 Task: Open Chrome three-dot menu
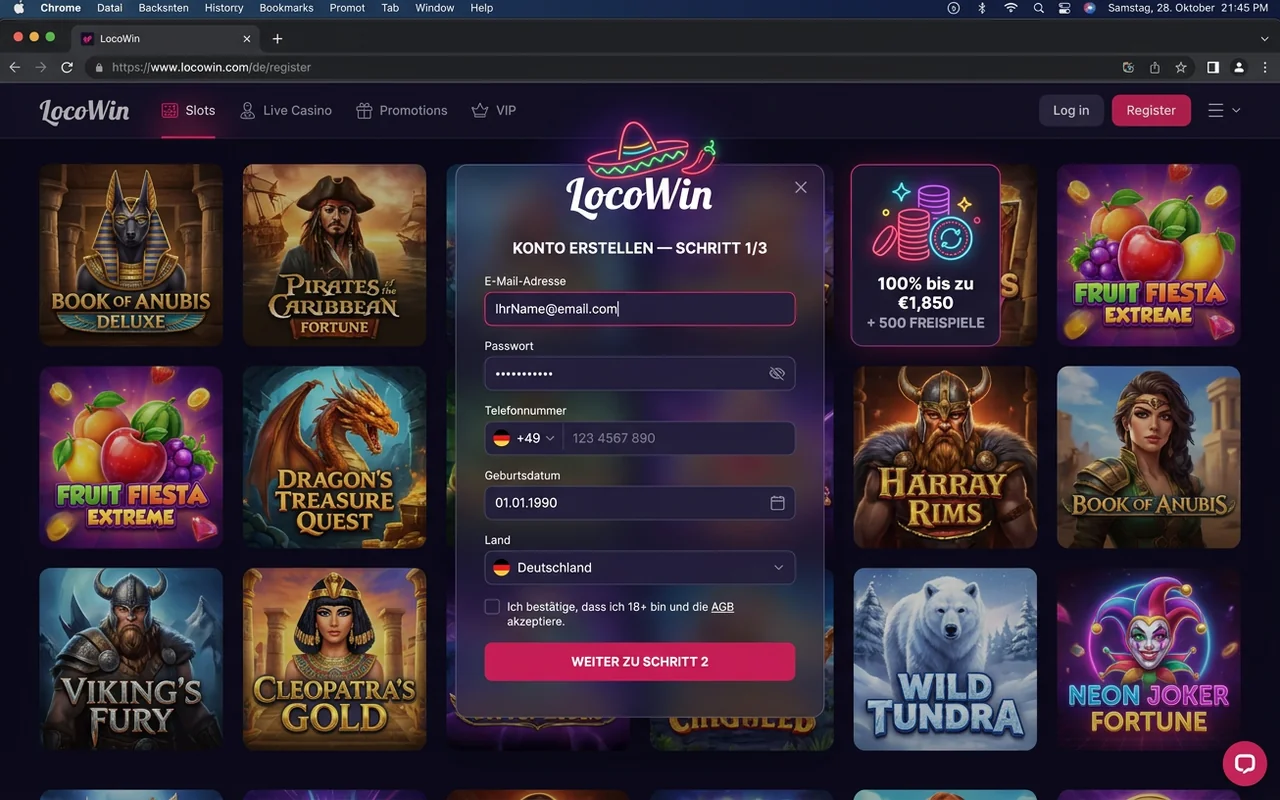point(1265,67)
